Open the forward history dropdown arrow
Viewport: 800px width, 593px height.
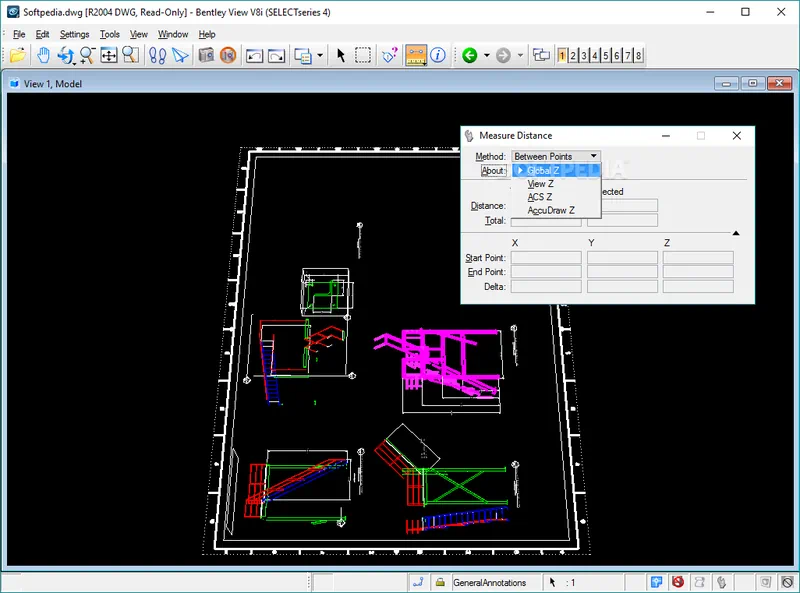pos(520,55)
